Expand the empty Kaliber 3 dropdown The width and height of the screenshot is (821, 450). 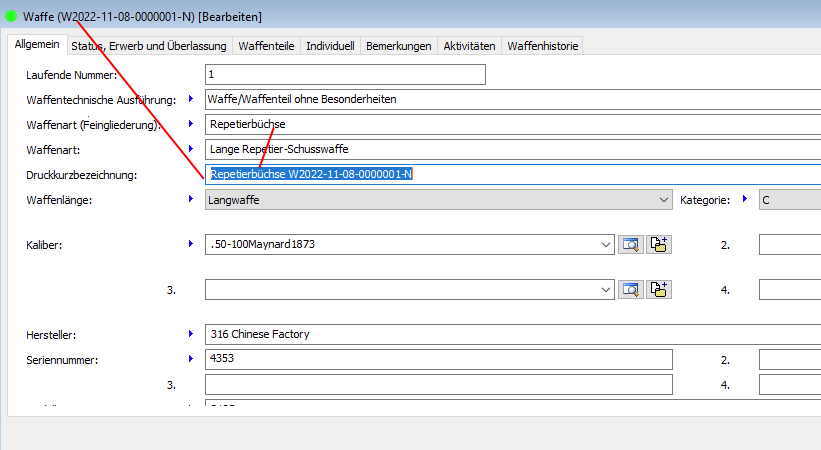(606, 289)
